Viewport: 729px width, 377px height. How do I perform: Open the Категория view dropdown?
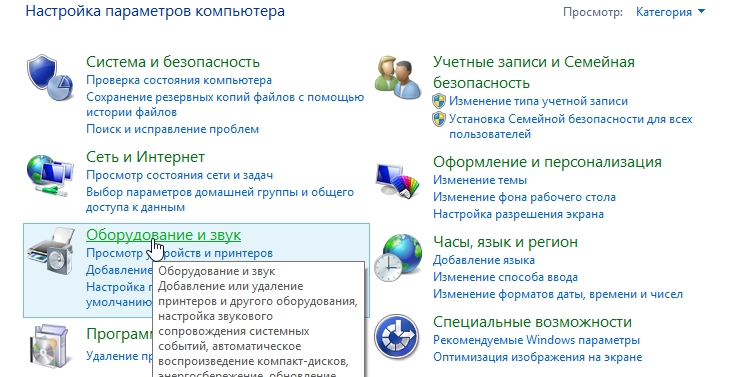[x=670, y=12]
